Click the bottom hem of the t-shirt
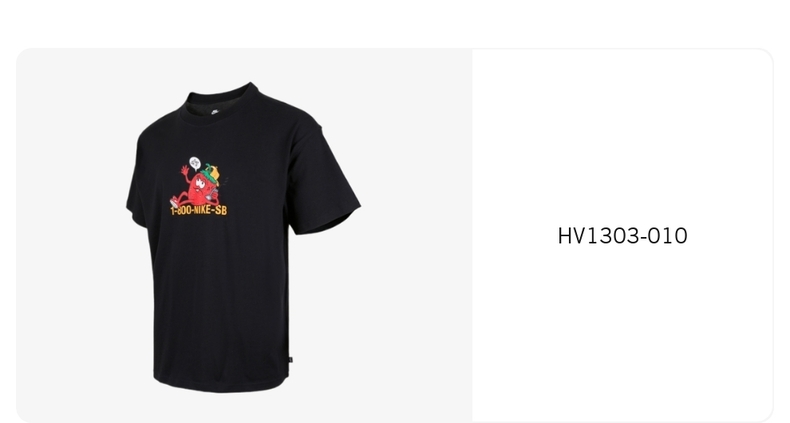This screenshot has height=423, width=790. click(x=222, y=383)
